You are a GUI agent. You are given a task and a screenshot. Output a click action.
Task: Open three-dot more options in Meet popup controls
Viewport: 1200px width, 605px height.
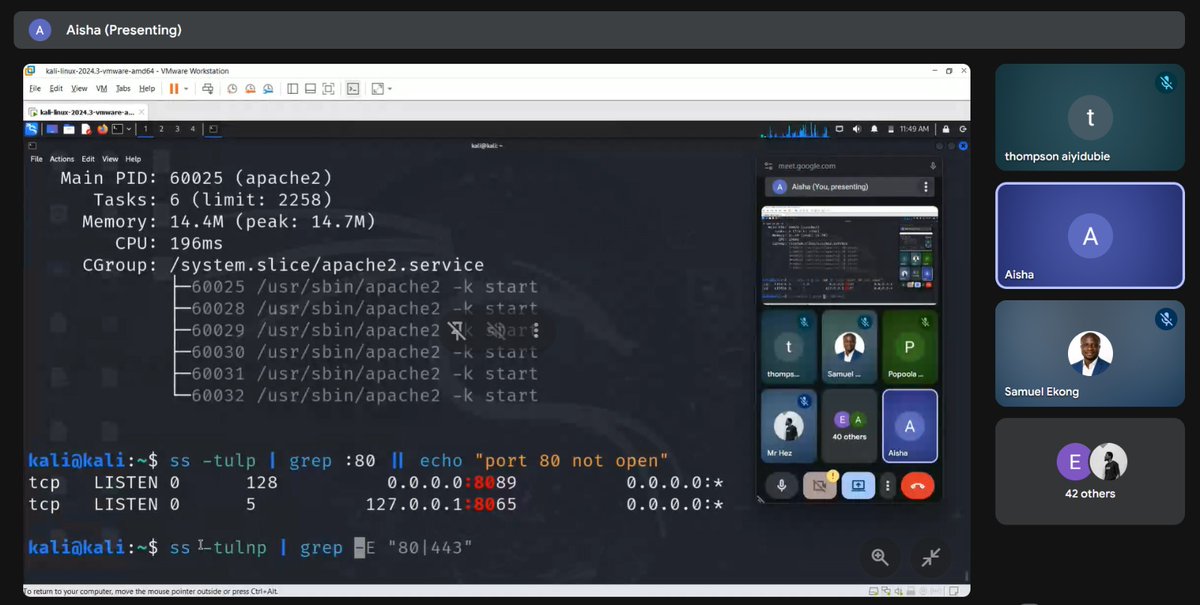[887, 486]
